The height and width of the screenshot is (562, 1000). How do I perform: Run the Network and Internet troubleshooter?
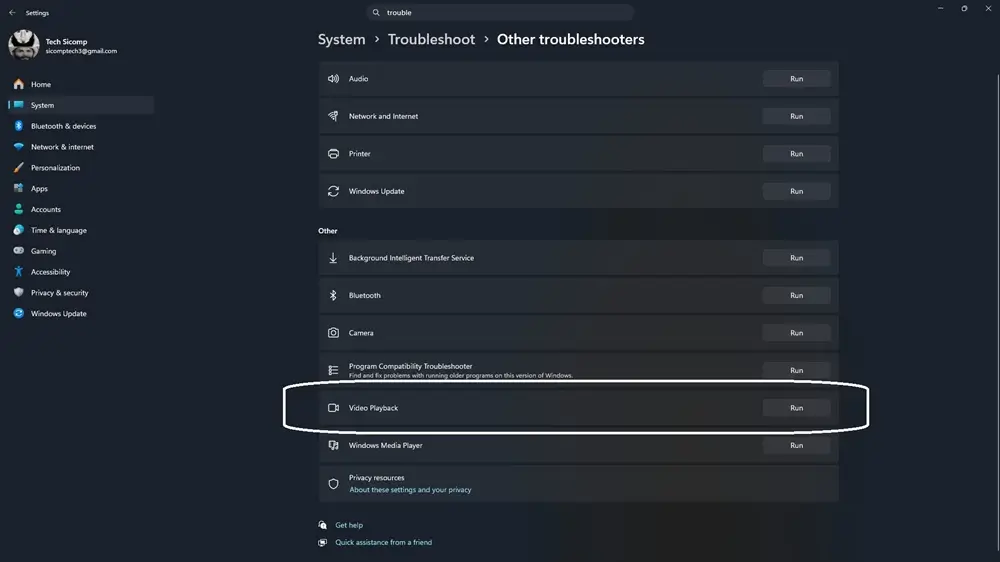[x=797, y=116]
